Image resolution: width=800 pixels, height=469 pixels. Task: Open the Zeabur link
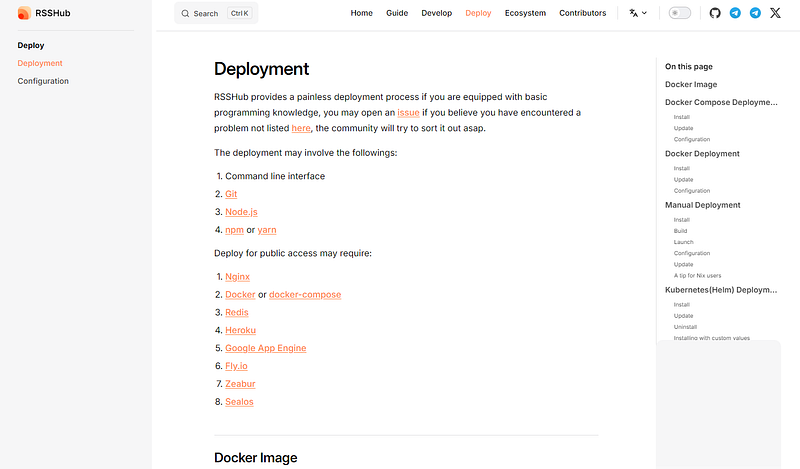240,384
